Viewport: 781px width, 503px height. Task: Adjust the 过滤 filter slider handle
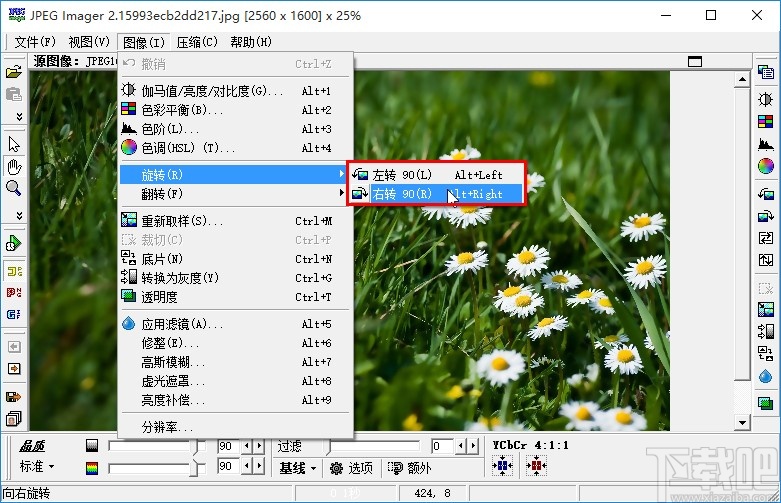[x=328, y=446]
